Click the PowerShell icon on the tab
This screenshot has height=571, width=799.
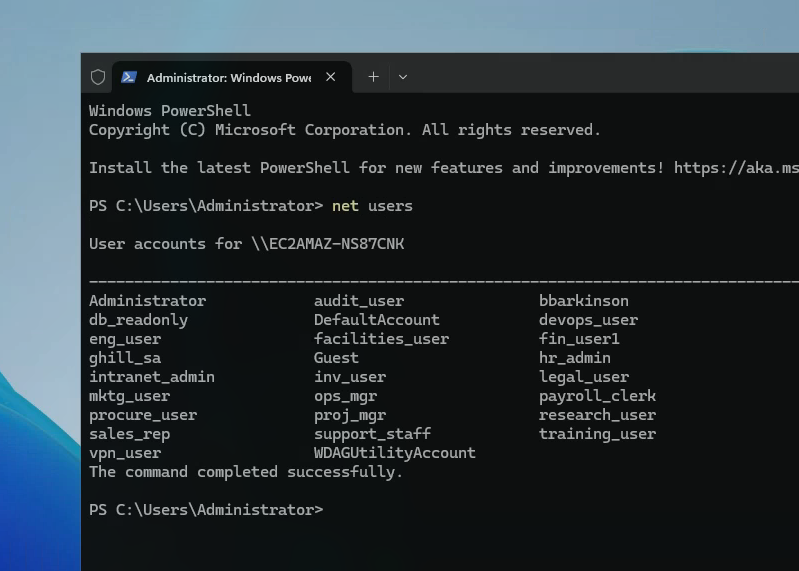point(130,77)
